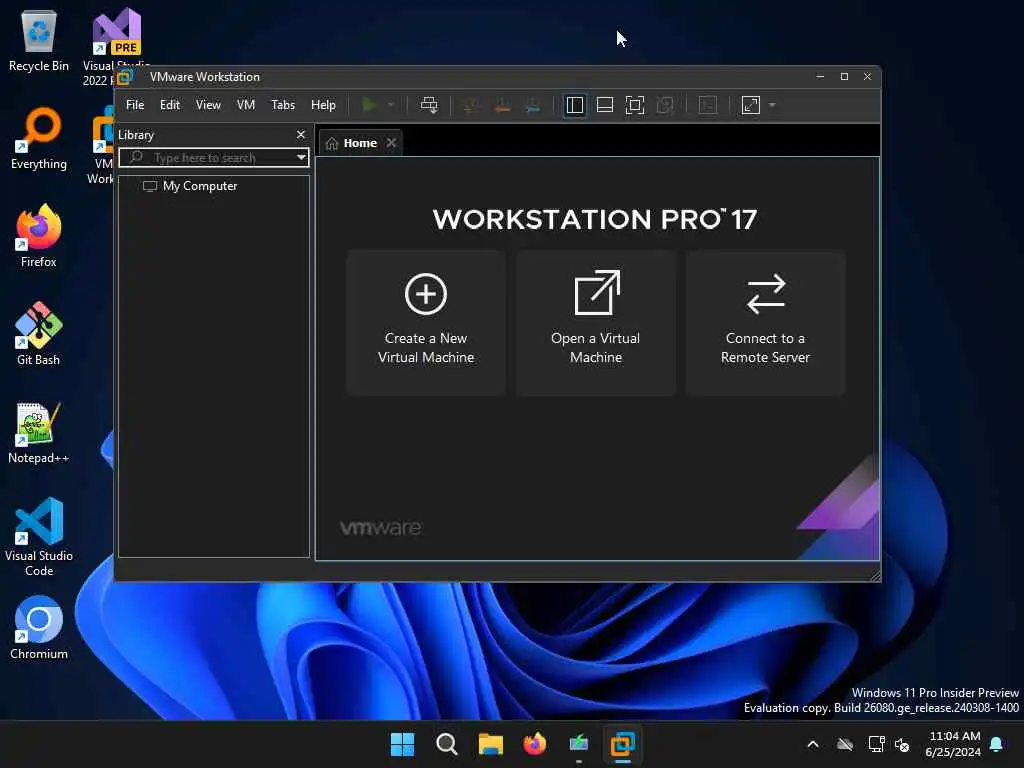Click the notification bell icon
The image size is (1024, 768).
click(997, 744)
